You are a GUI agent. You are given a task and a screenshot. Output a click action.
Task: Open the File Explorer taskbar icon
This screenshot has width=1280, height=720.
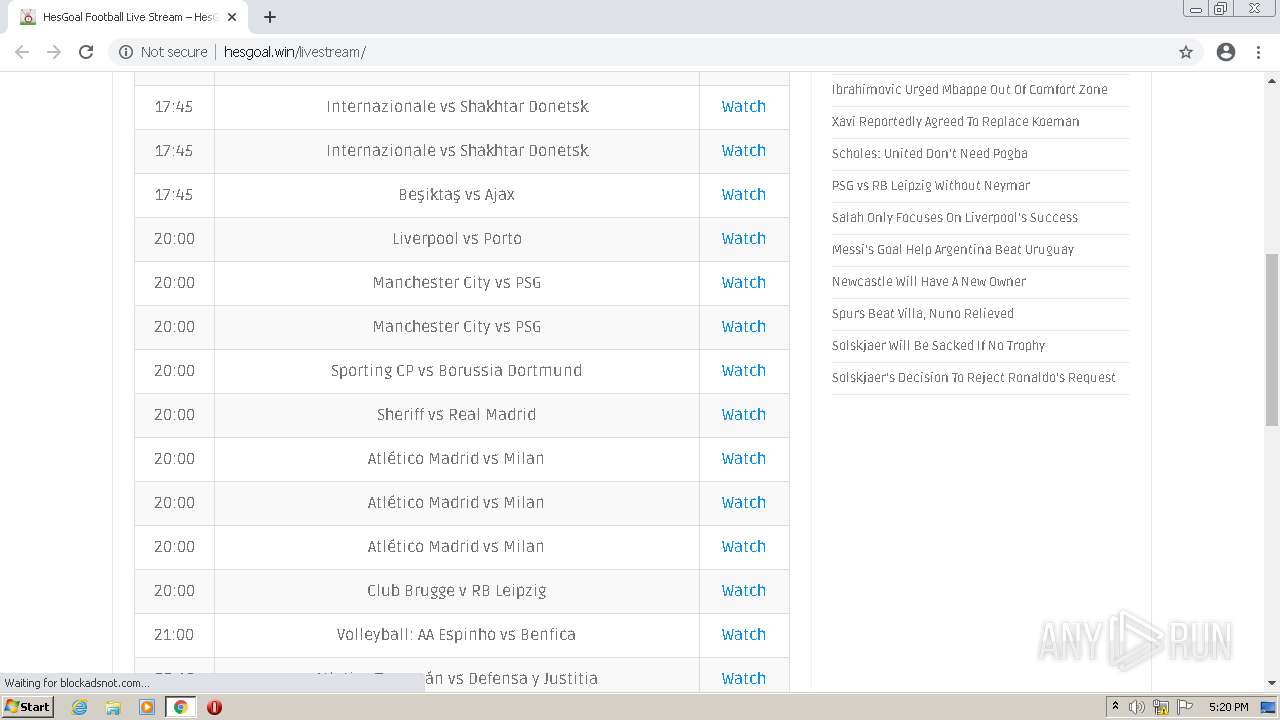tap(113, 707)
